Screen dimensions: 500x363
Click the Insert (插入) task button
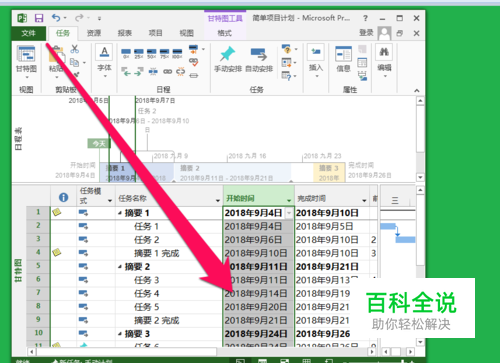click(316, 60)
